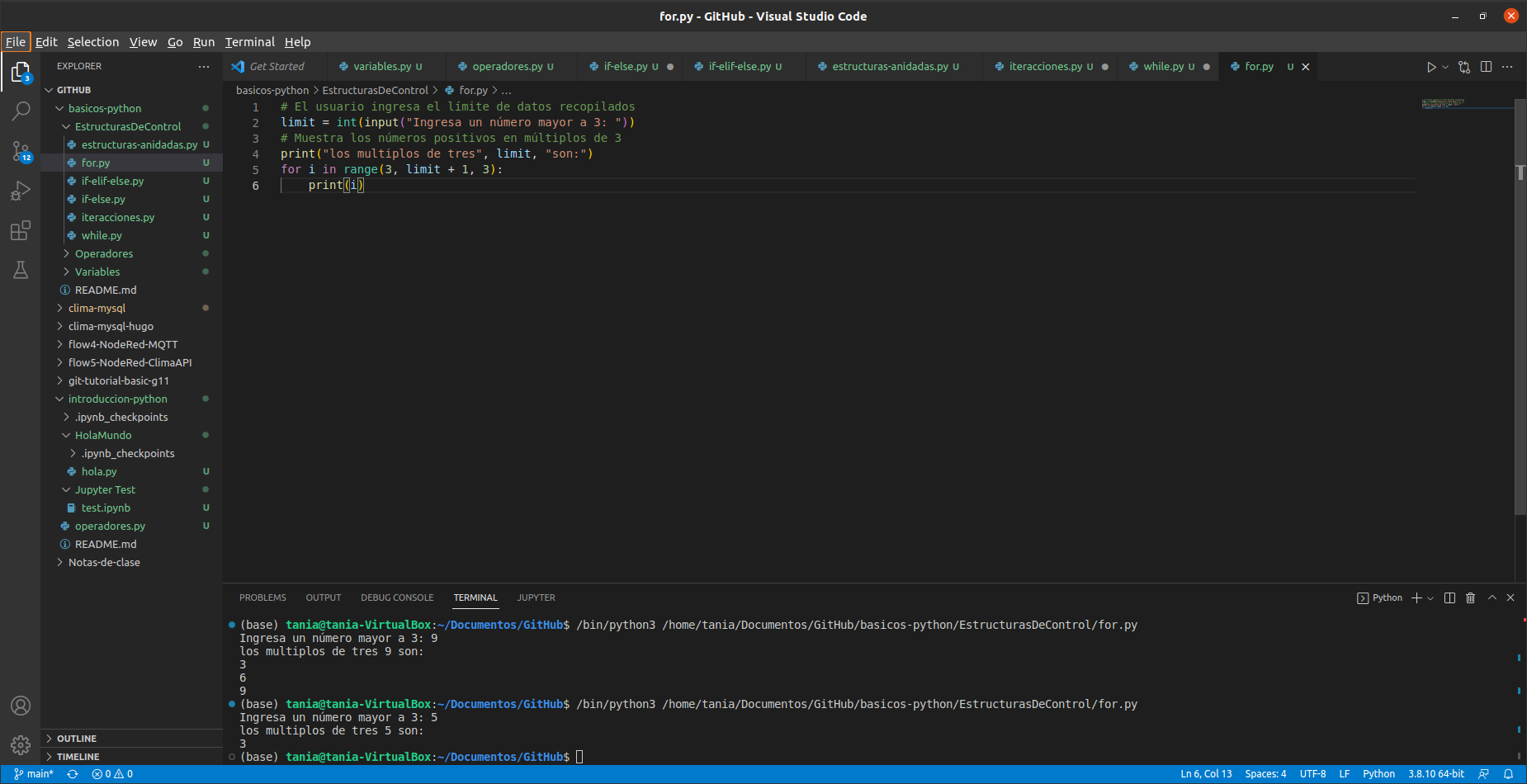Open test.ipynb in the explorer
1527x784 pixels.
coord(132,508)
